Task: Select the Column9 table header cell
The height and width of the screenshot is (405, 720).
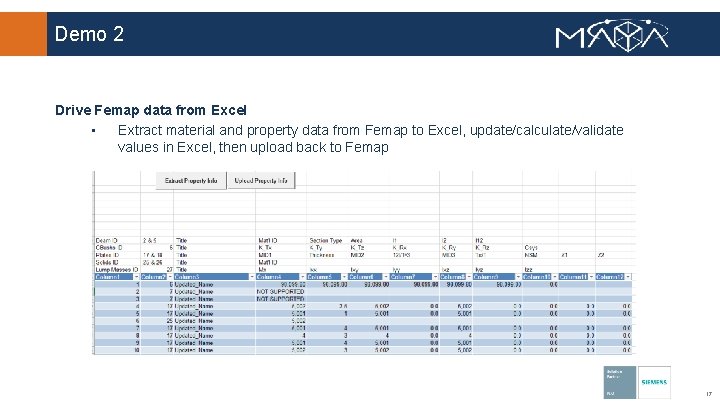Action: point(497,277)
